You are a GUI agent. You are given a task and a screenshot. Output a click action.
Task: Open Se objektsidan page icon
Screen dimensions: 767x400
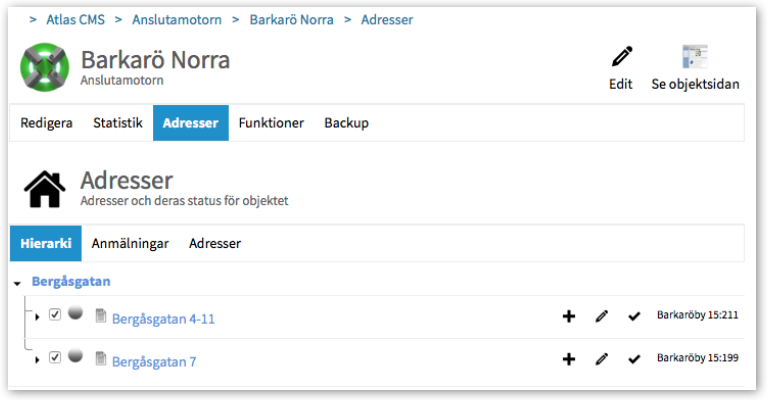click(695, 57)
